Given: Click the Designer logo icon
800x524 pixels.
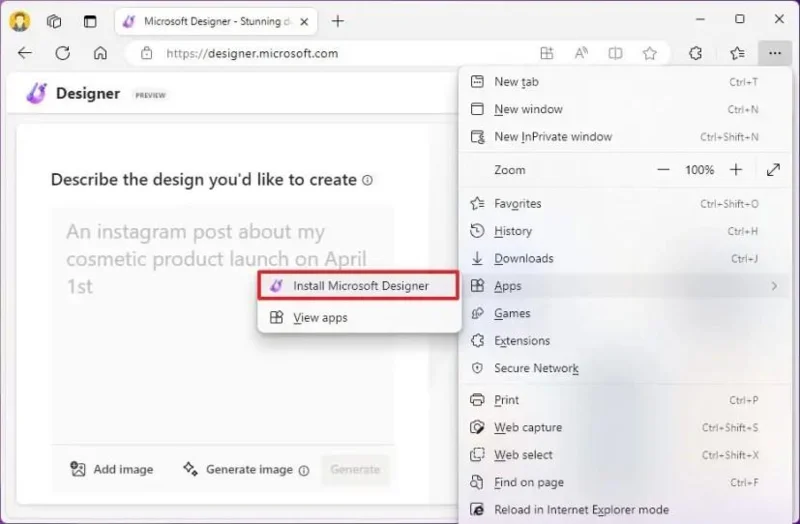Looking at the screenshot, I should pyautogui.click(x=37, y=93).
